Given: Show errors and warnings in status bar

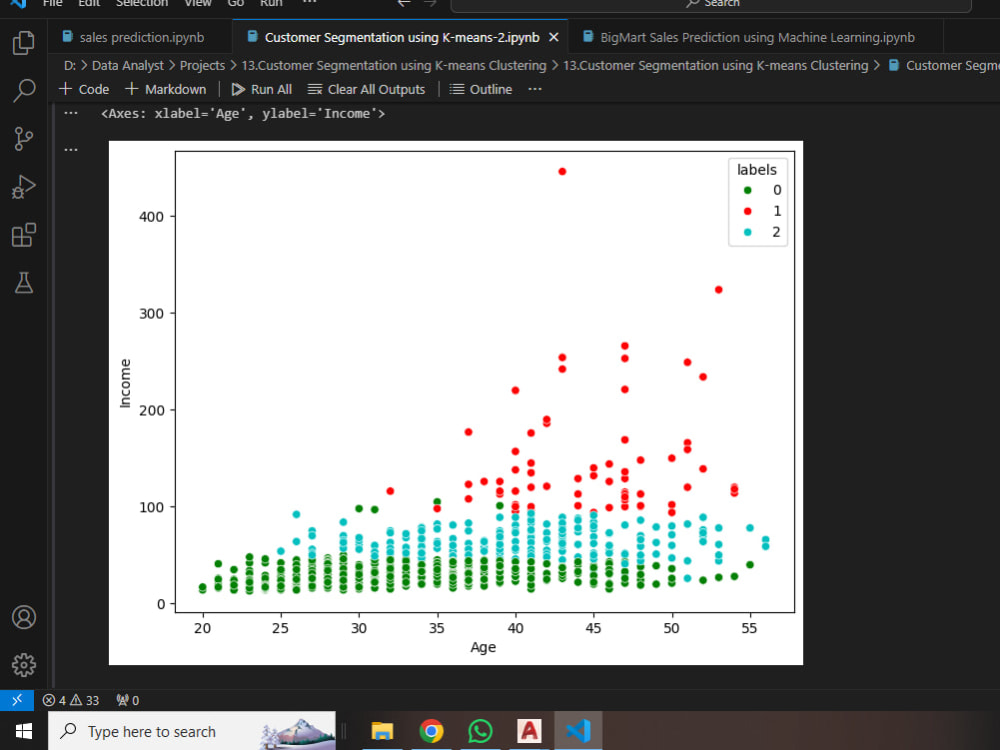Looking at the screenshot, I should point(71,700).
